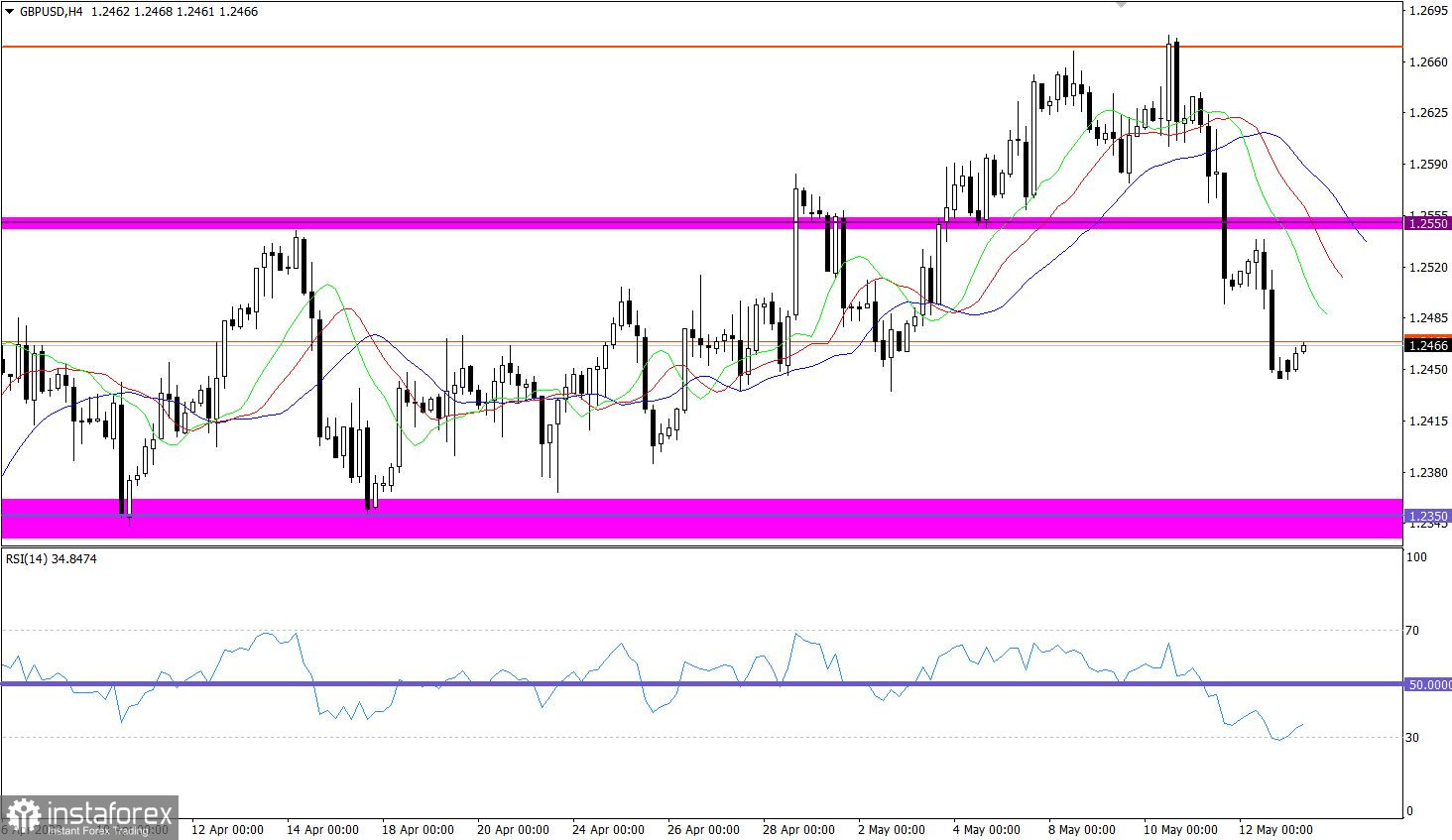Click the current price tag 1.2466

(1427, 345)
